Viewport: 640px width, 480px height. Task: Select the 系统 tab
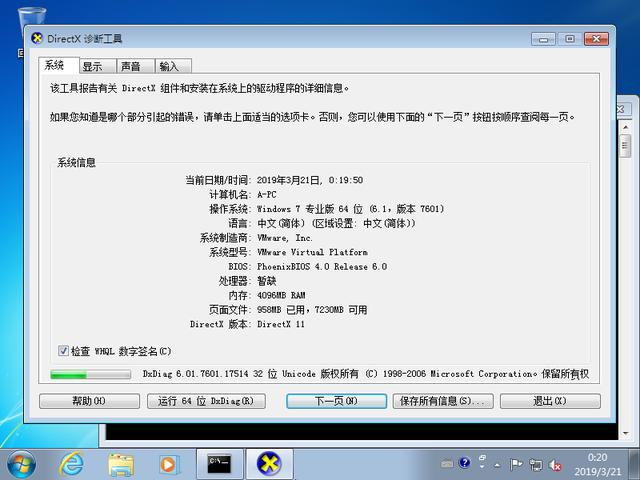click(x=59, y=65)
